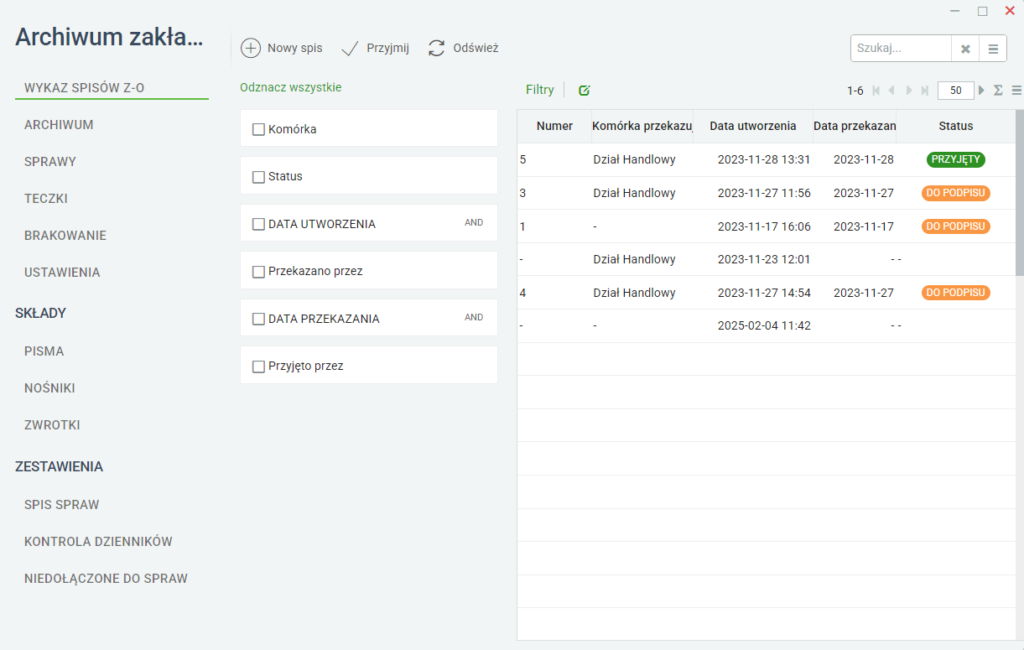Click the green edit filters icon
The image size is (1024, 650).
click(584, 90)
